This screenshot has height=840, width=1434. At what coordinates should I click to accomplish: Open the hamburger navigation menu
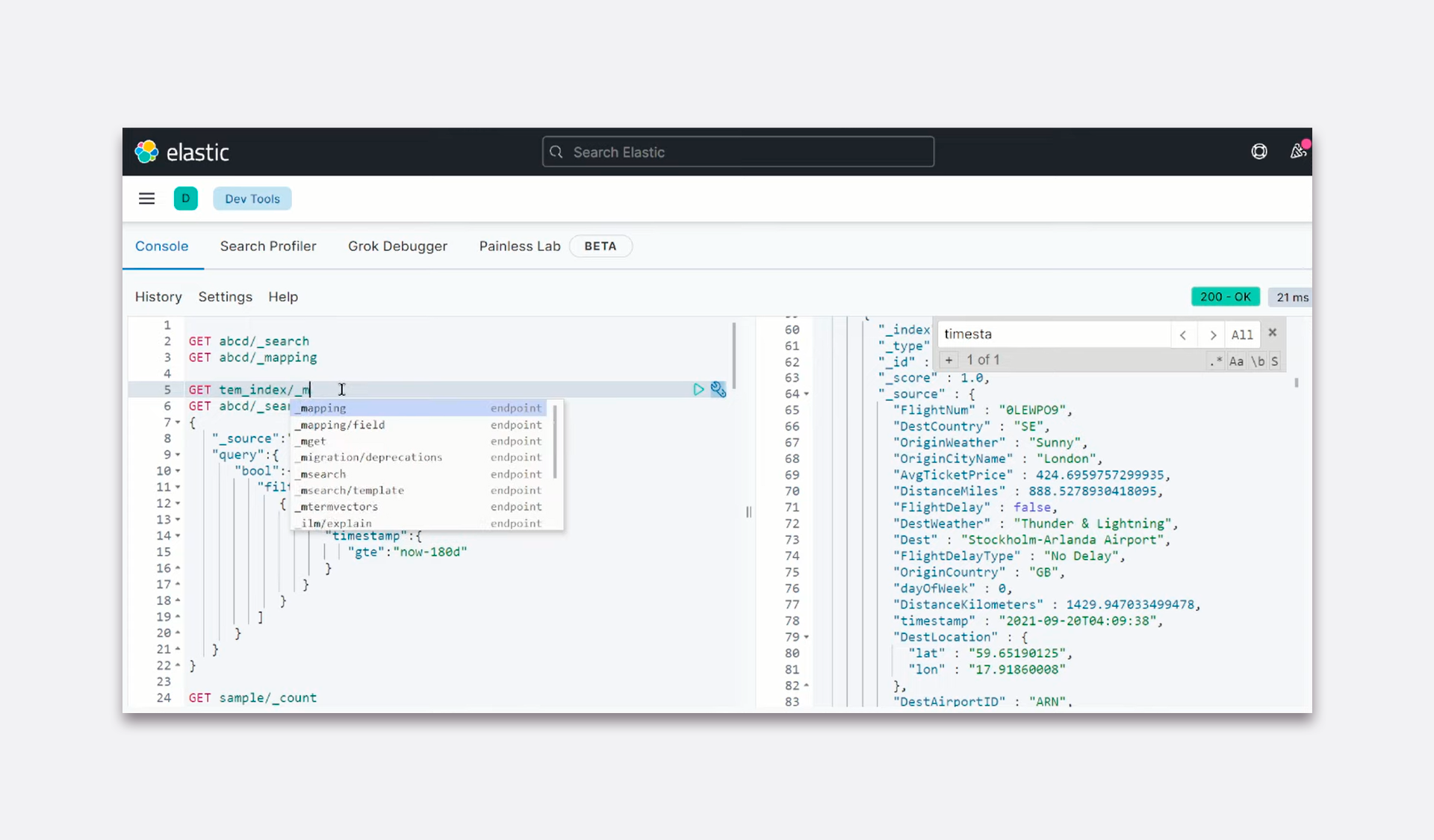point(146,199)
